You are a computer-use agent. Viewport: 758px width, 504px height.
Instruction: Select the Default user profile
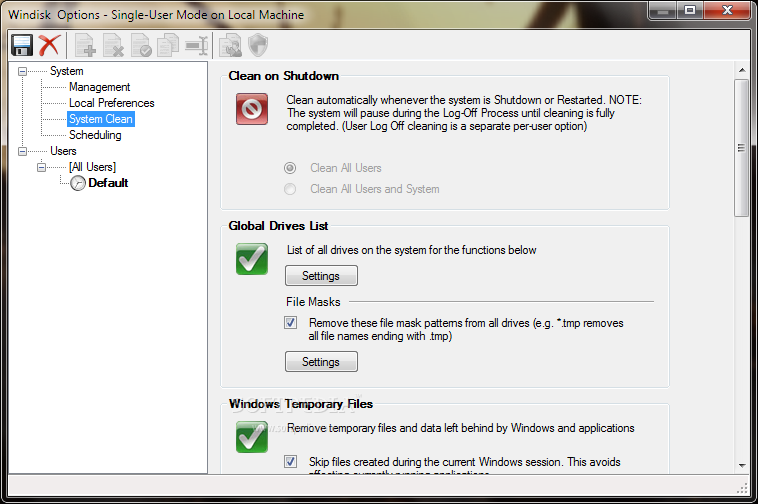click(x=108, y=183)
